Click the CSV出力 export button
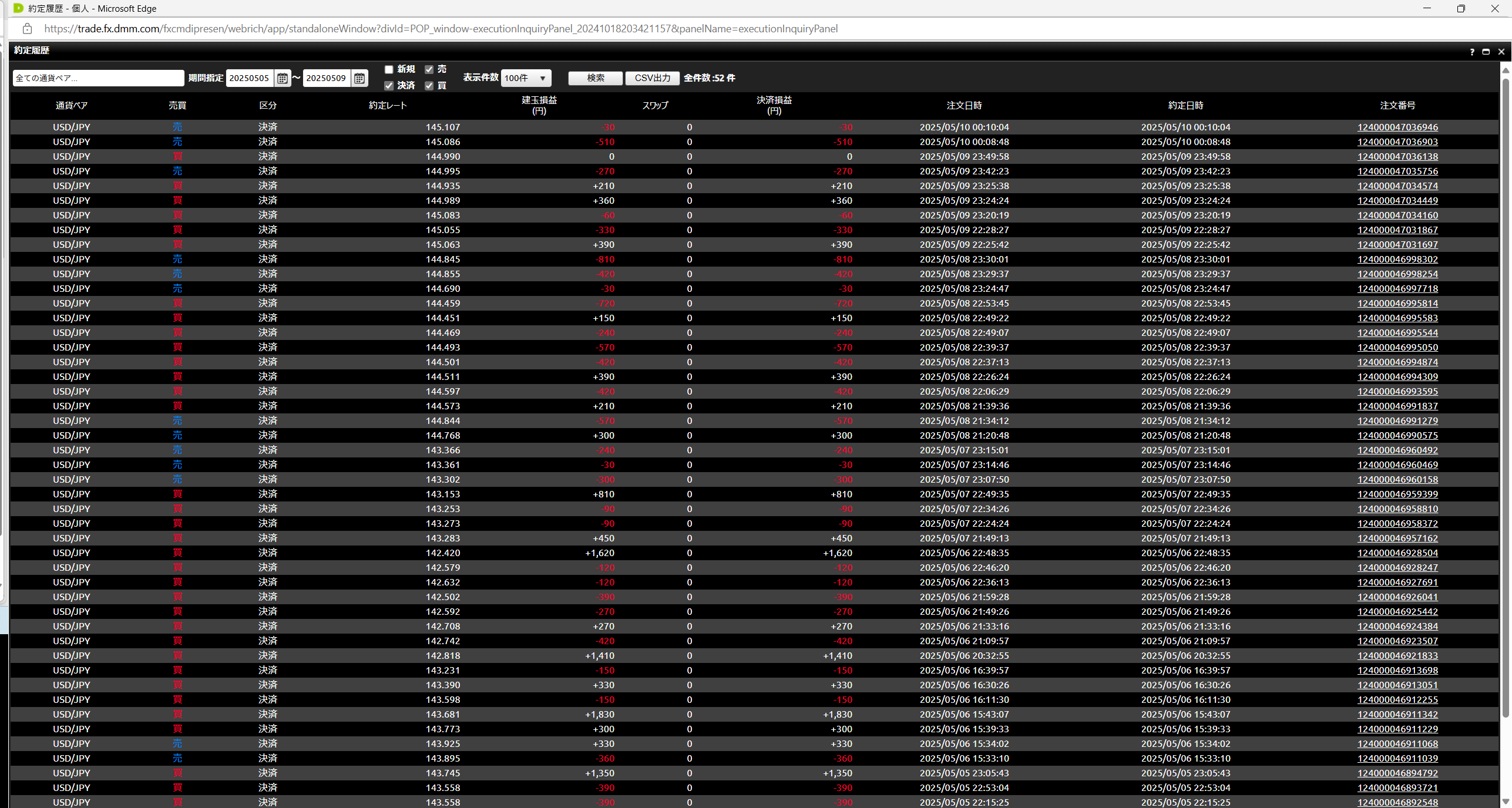This screenshot has height=808, width=1512. [652, 78]
